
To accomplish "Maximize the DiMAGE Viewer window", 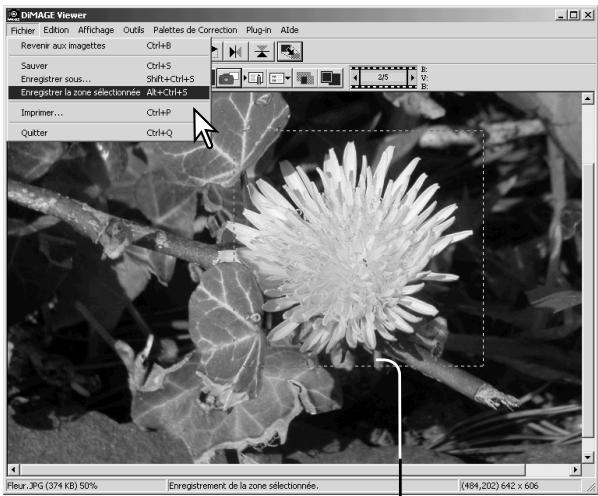I will [573, 15].
